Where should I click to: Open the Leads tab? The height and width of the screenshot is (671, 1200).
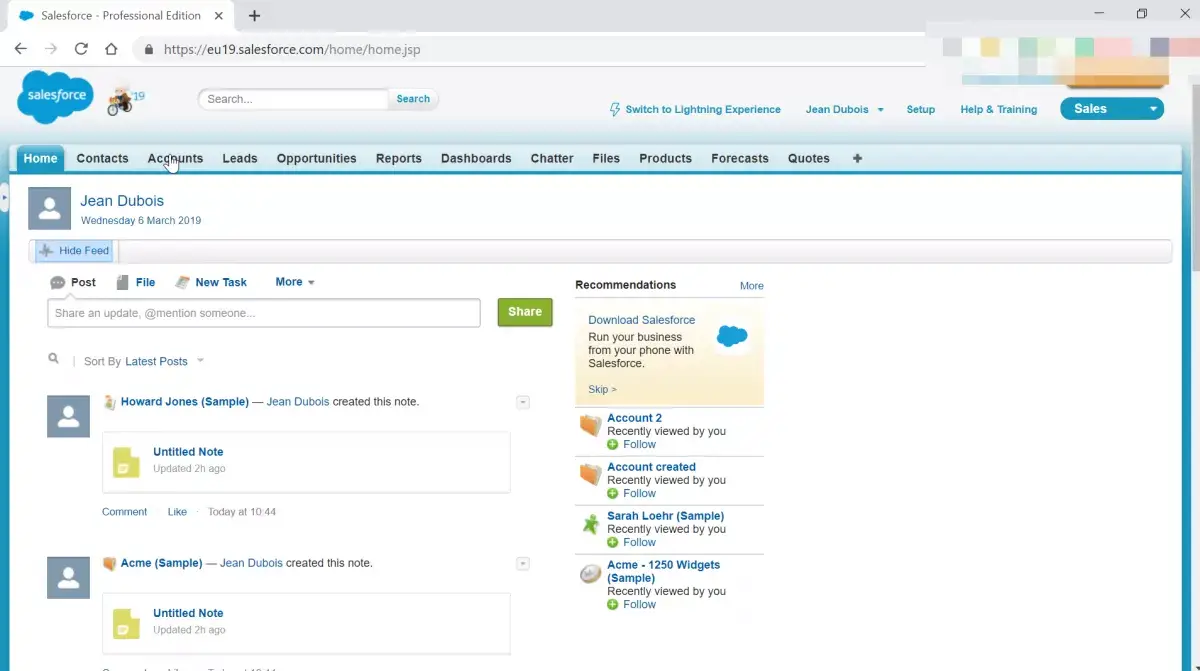coord(240,158)
